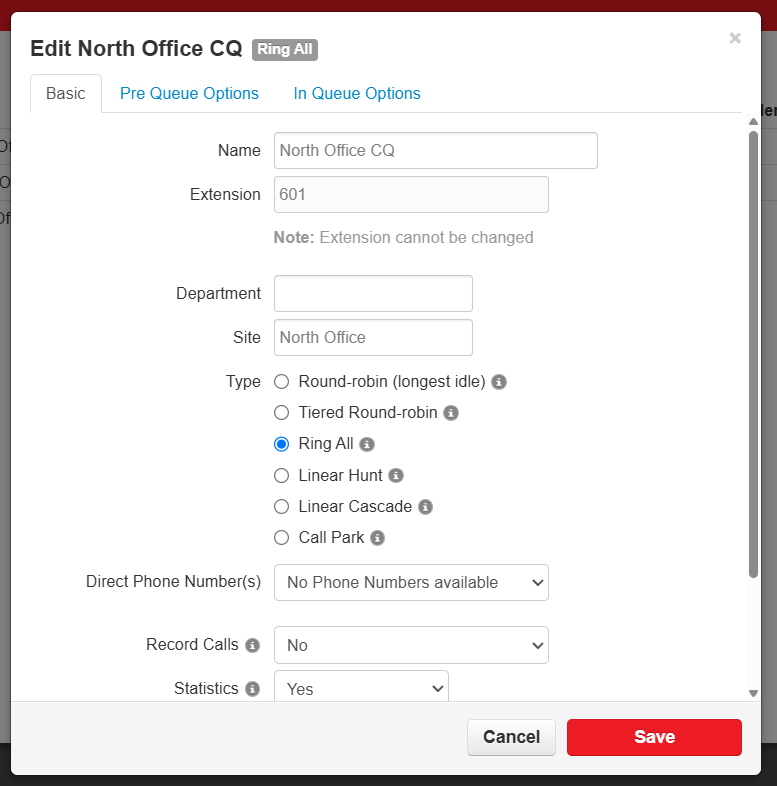The height and width of the screenshot is (786, 777).
Task: Select the Call Park radio option
Action: [282, 538]
